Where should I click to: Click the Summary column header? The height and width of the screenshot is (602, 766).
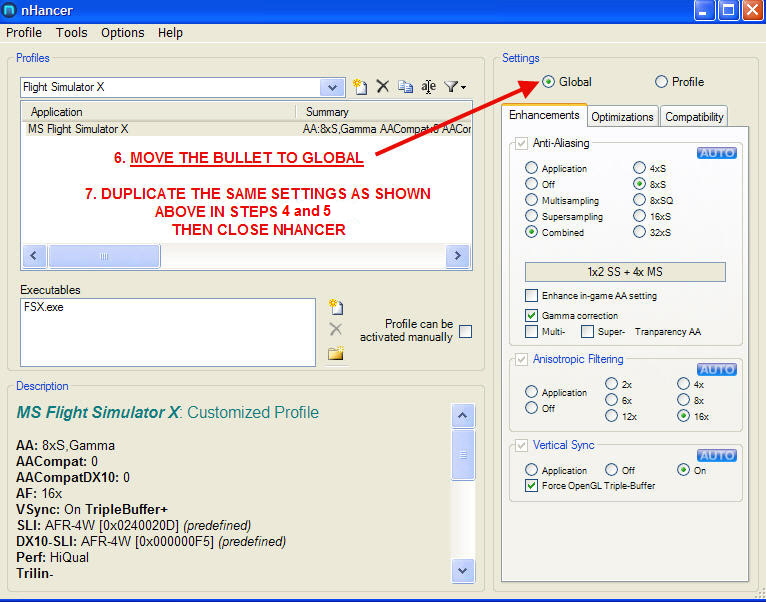(383, 112)
